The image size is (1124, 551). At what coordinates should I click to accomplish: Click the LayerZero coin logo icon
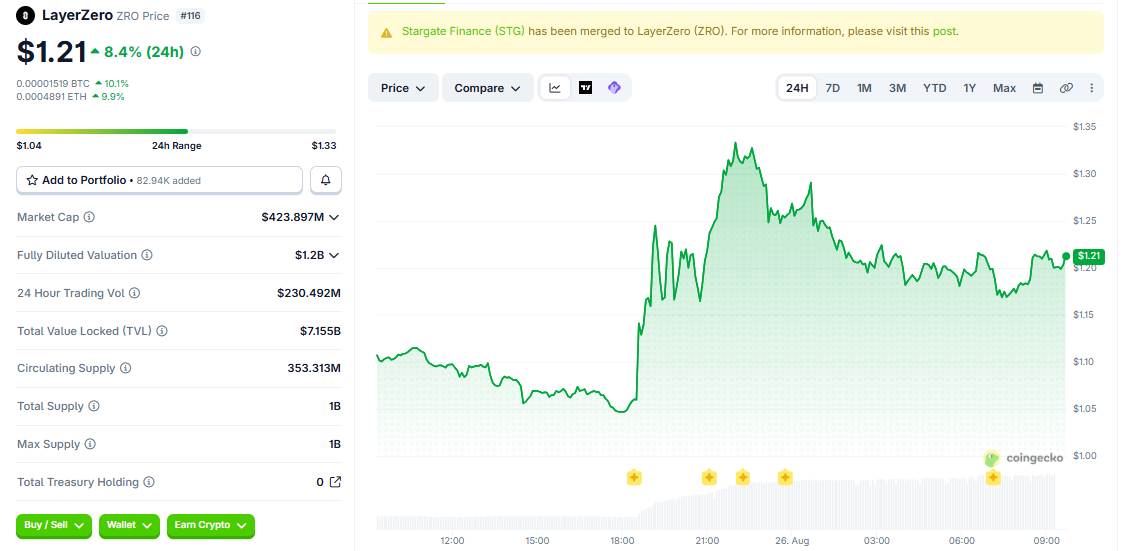tap(26, 15)
